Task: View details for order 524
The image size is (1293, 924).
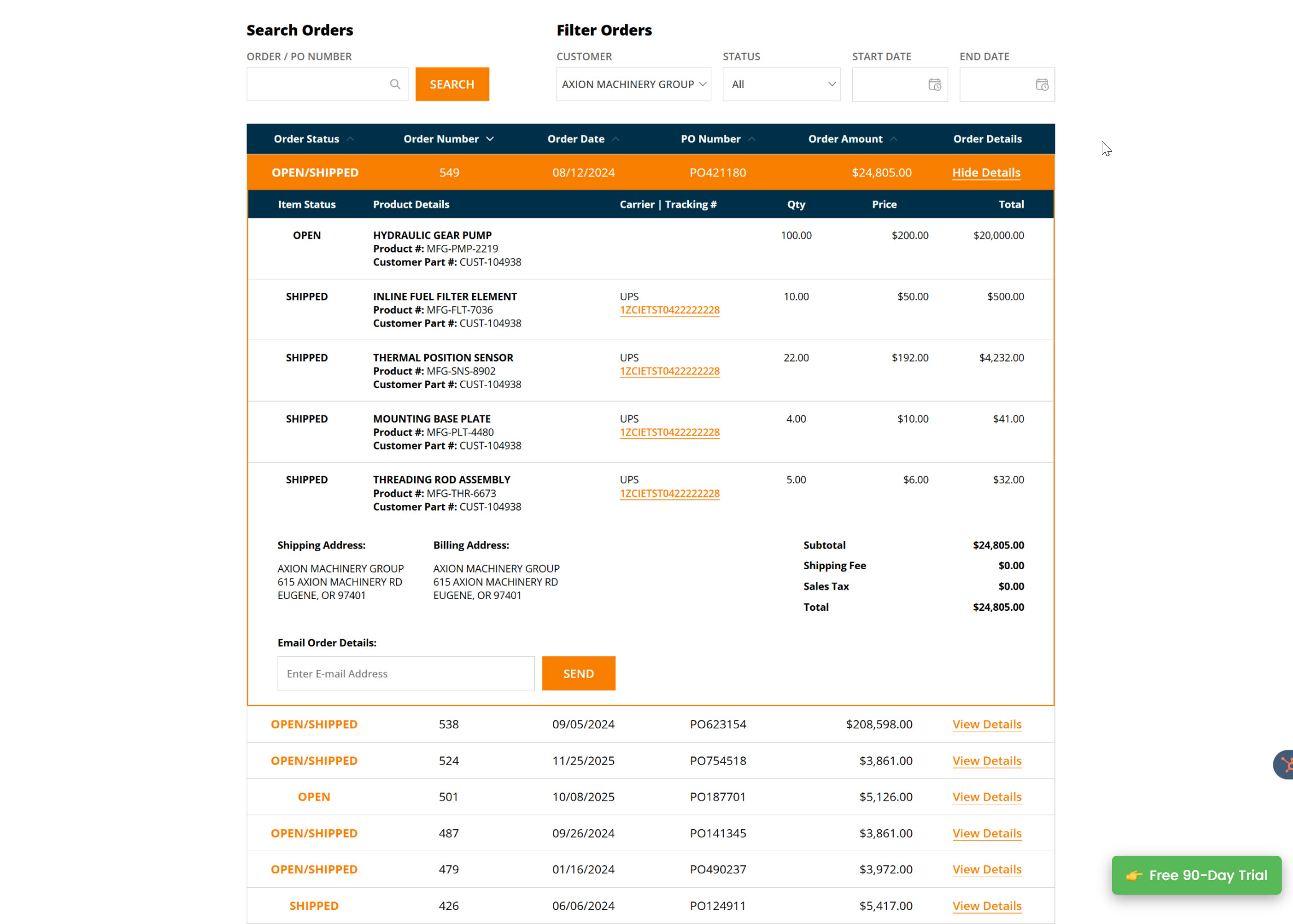Action: point(987,761)
